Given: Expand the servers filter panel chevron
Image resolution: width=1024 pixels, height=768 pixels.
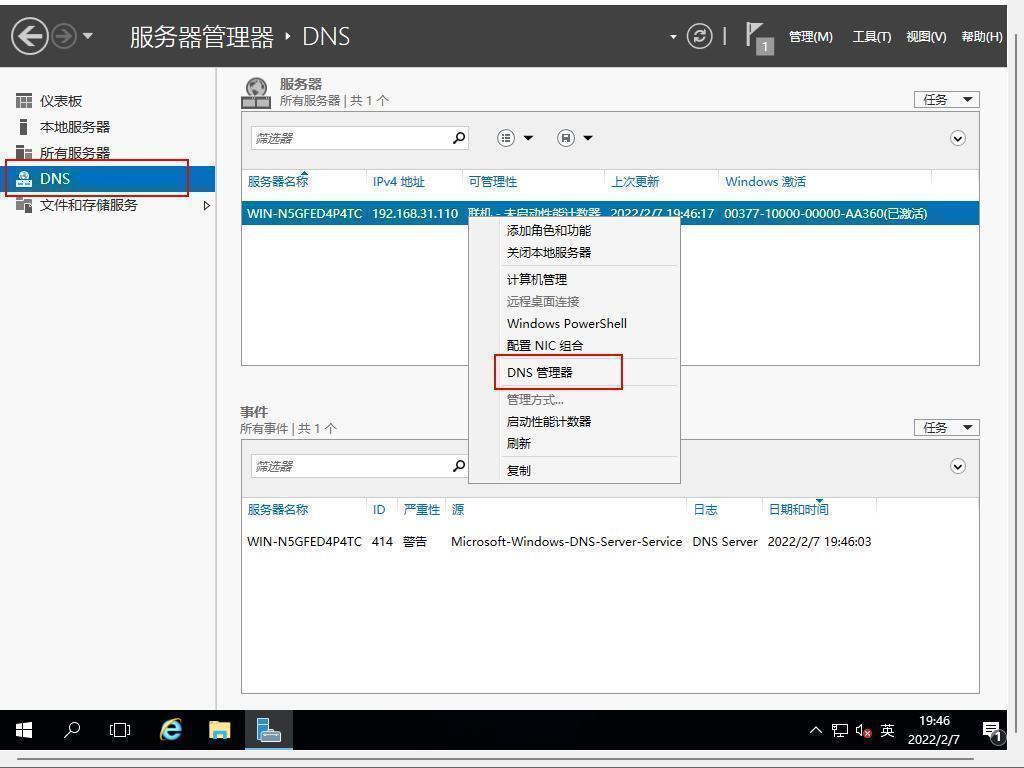Looking at the screenshot, I should click(957, 138).
